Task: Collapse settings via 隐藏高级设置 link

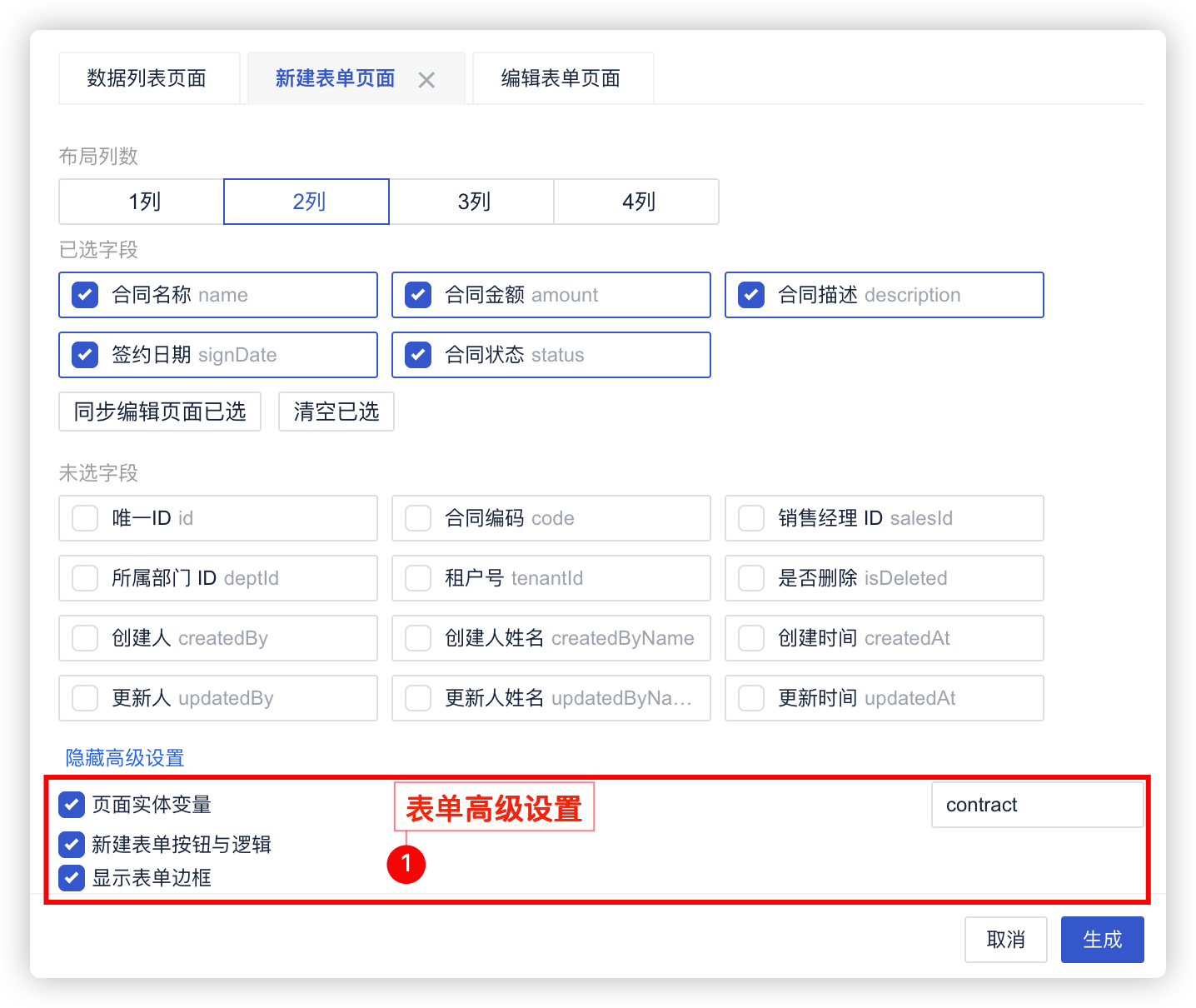Action: click(x=123, y=757)
